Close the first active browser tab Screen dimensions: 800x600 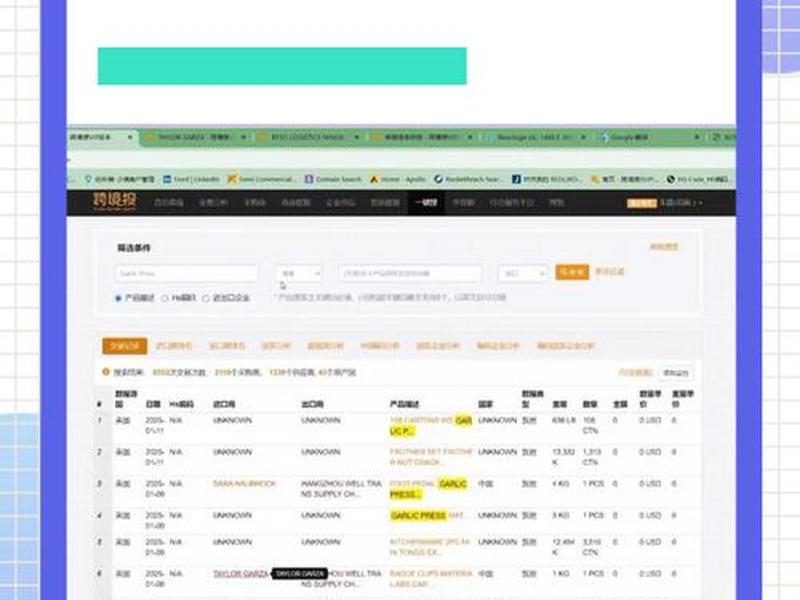click(130, 137)
